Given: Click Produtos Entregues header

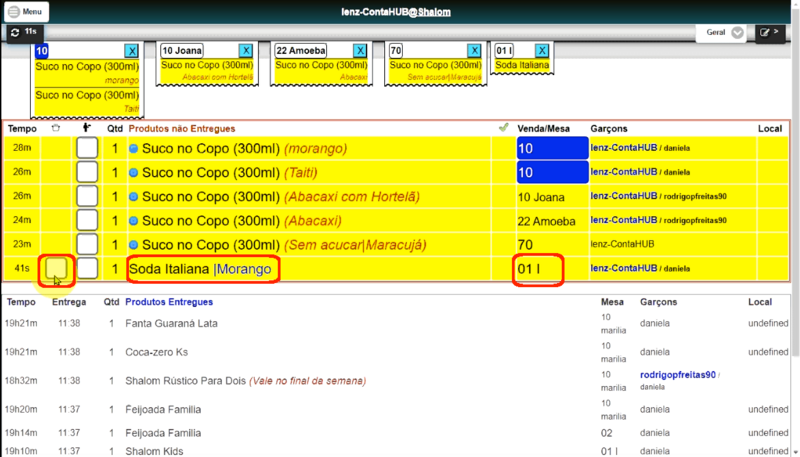Looking at the screenshot, I should point(169,302).
